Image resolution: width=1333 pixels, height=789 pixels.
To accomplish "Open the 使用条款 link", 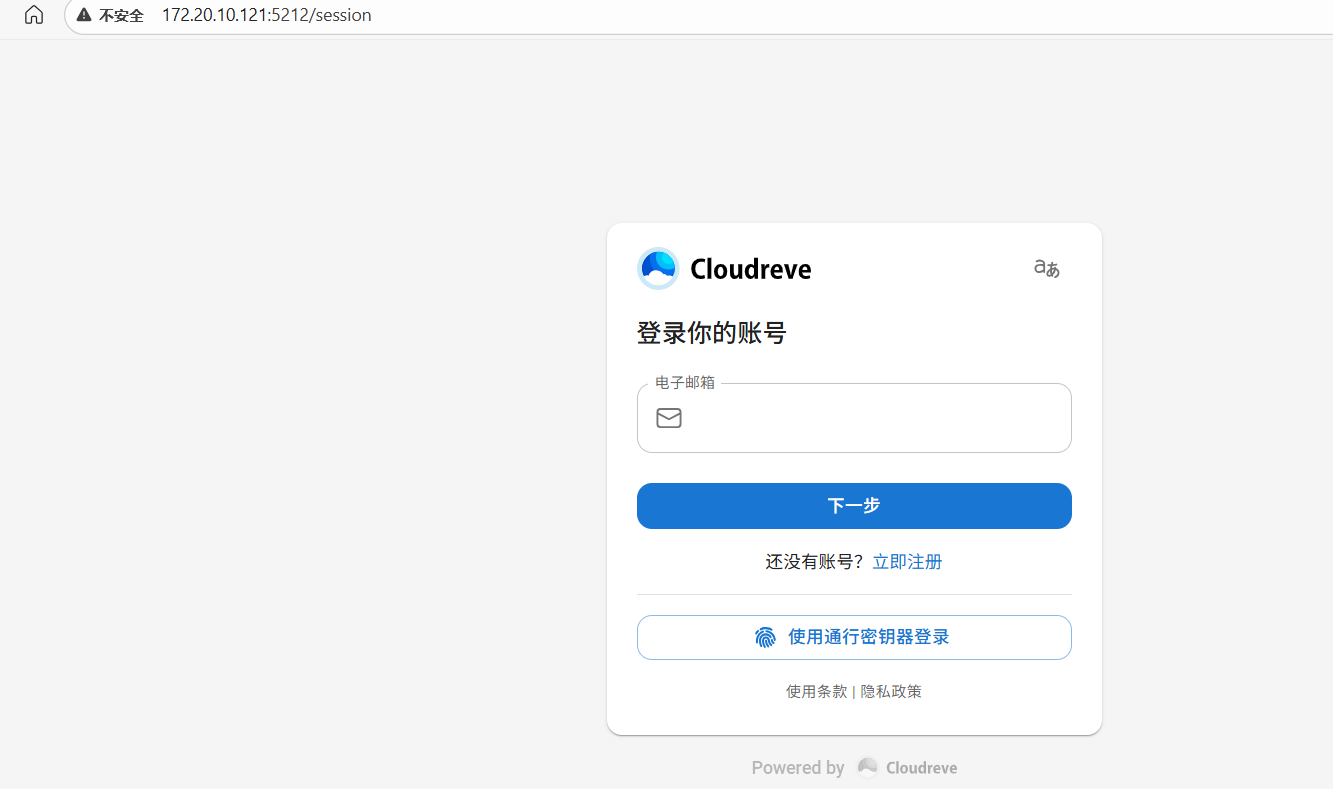I will click(x=816, y=691).
